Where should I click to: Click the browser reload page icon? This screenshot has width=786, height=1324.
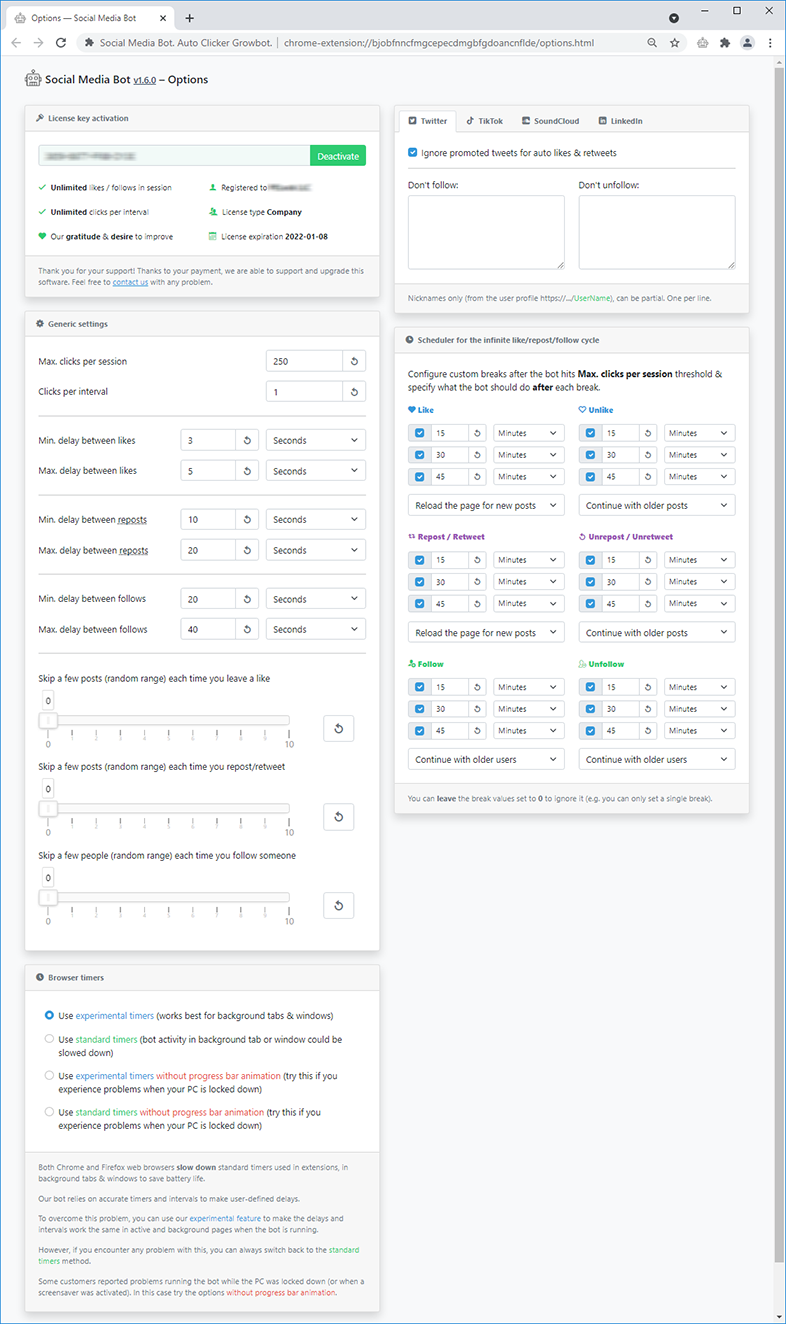click(61, 43)
